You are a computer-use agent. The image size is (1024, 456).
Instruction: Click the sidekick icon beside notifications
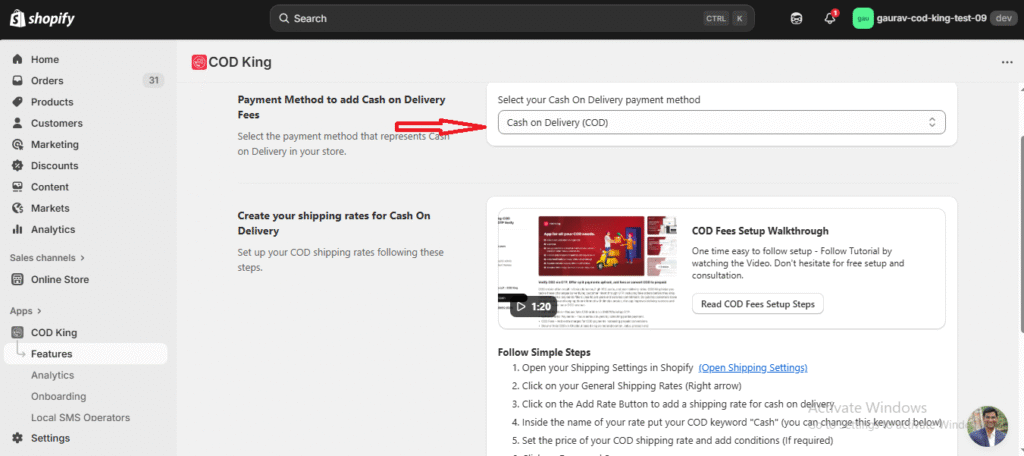pyautogui.click(x=796, y=18)
